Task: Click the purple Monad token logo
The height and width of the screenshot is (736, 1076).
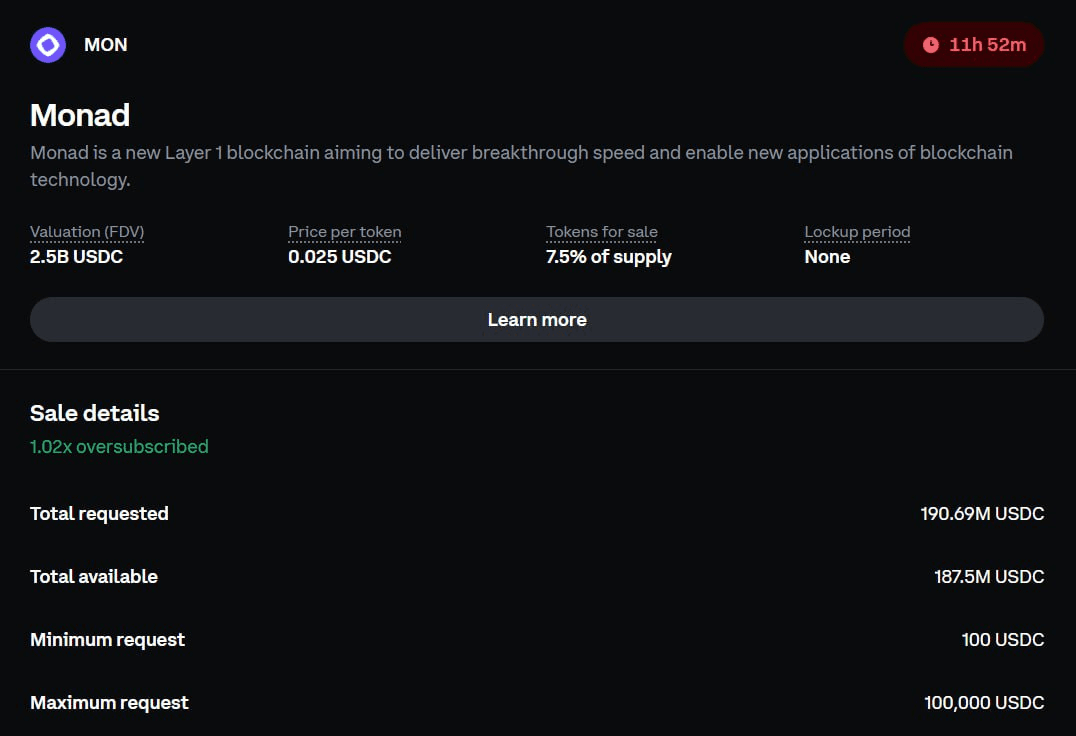Action: 48,45
